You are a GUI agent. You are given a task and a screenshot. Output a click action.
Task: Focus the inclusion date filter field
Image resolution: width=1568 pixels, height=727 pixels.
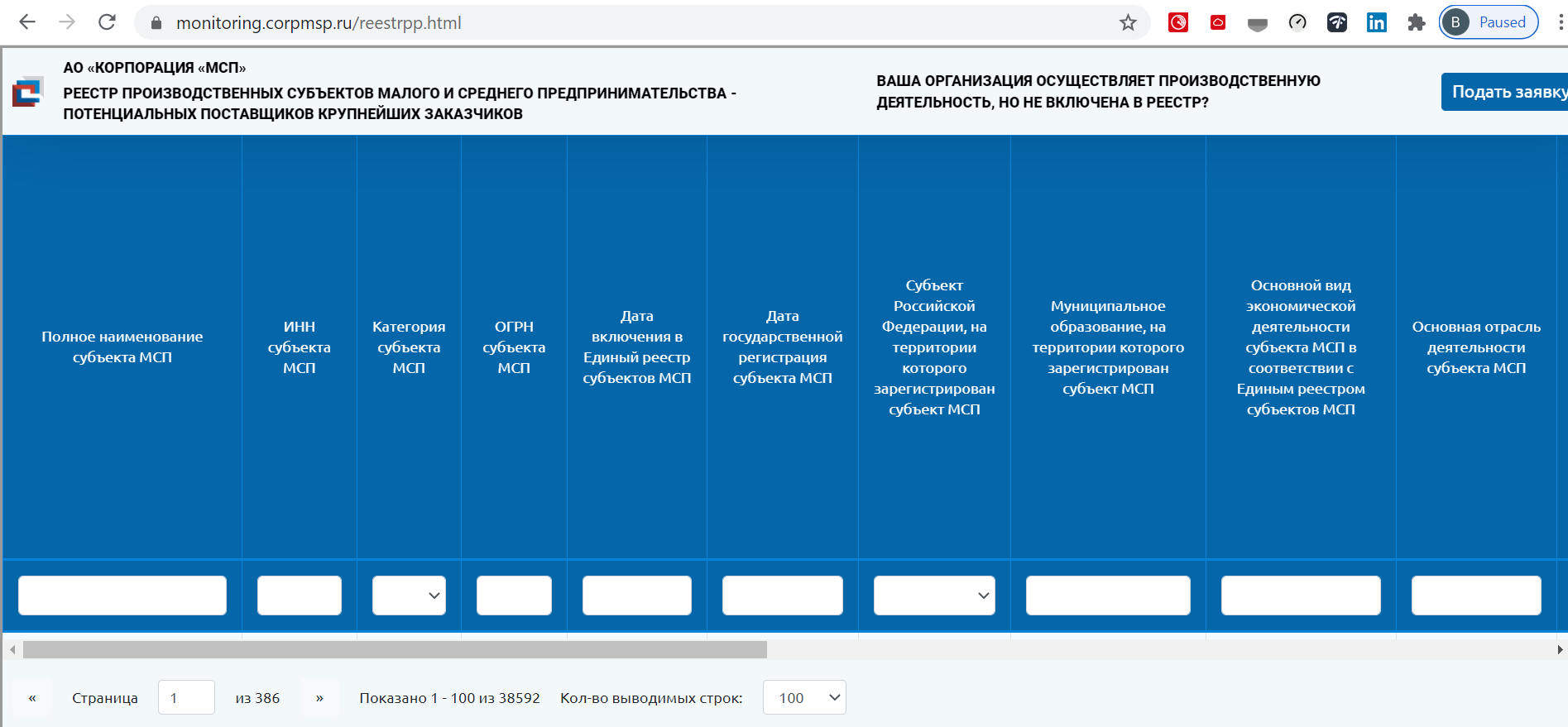point(637,595)
